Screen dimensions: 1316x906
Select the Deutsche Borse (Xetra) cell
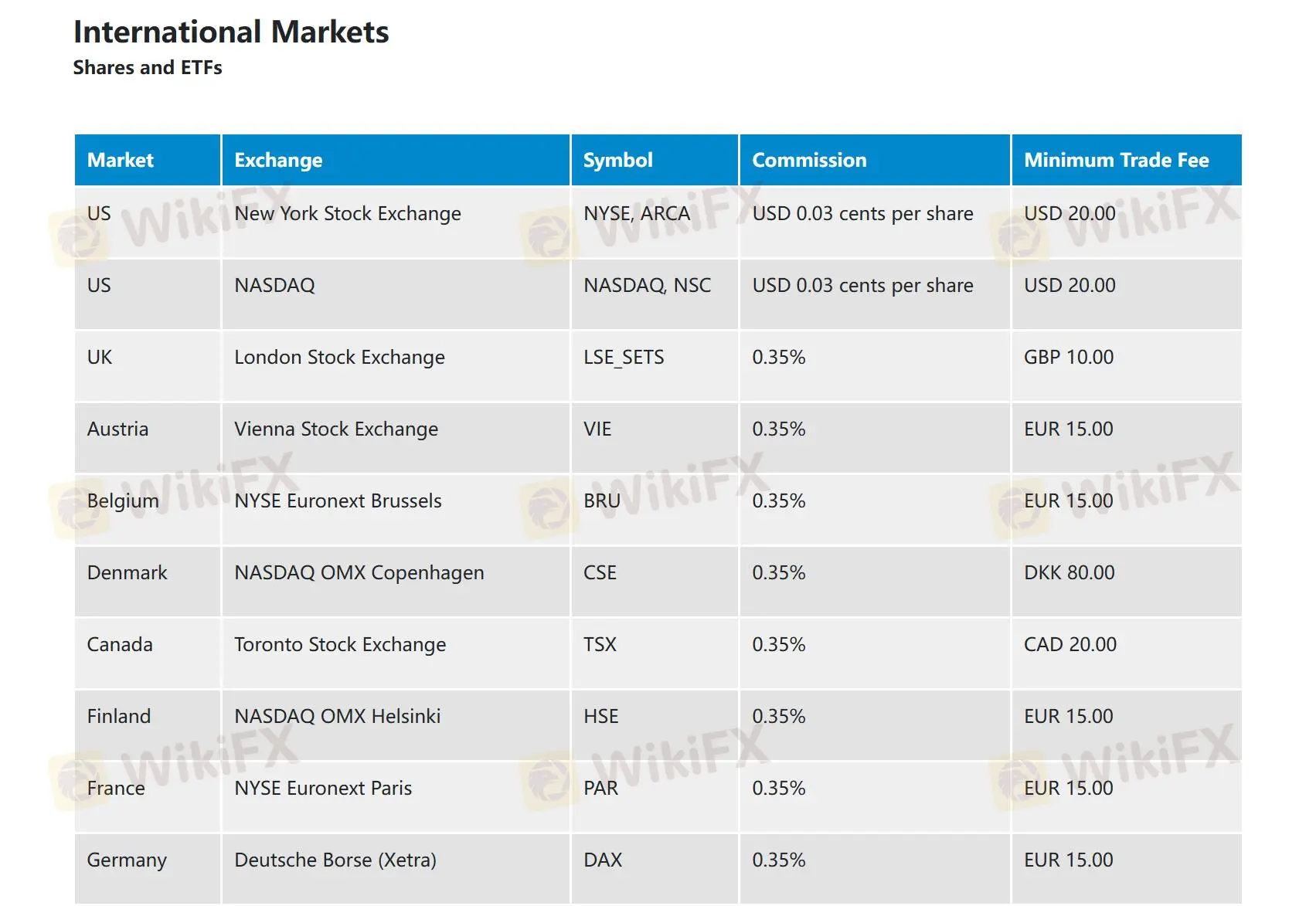(335, 860)
